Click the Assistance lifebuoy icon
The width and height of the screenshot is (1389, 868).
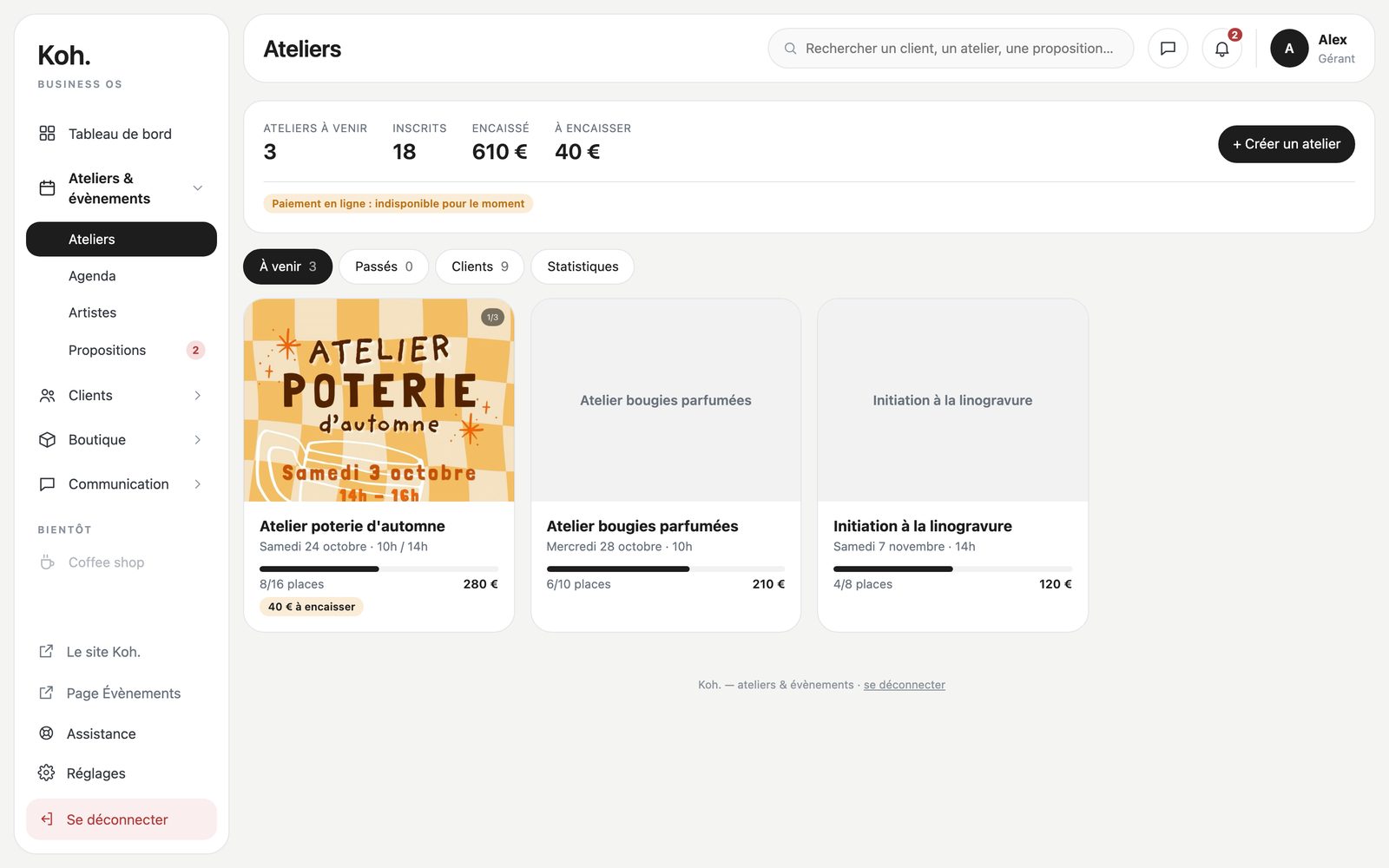46,733
